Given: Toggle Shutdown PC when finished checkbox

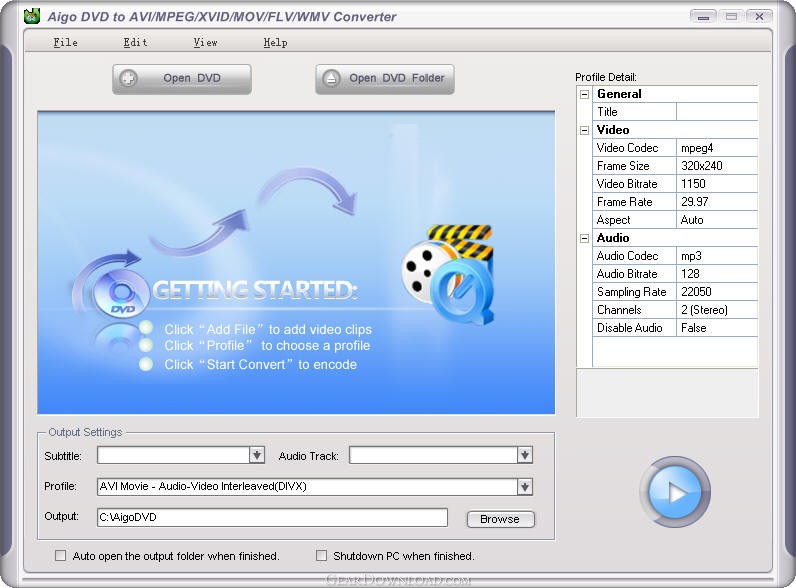Looking at the screenshot, I should [321, 556].
